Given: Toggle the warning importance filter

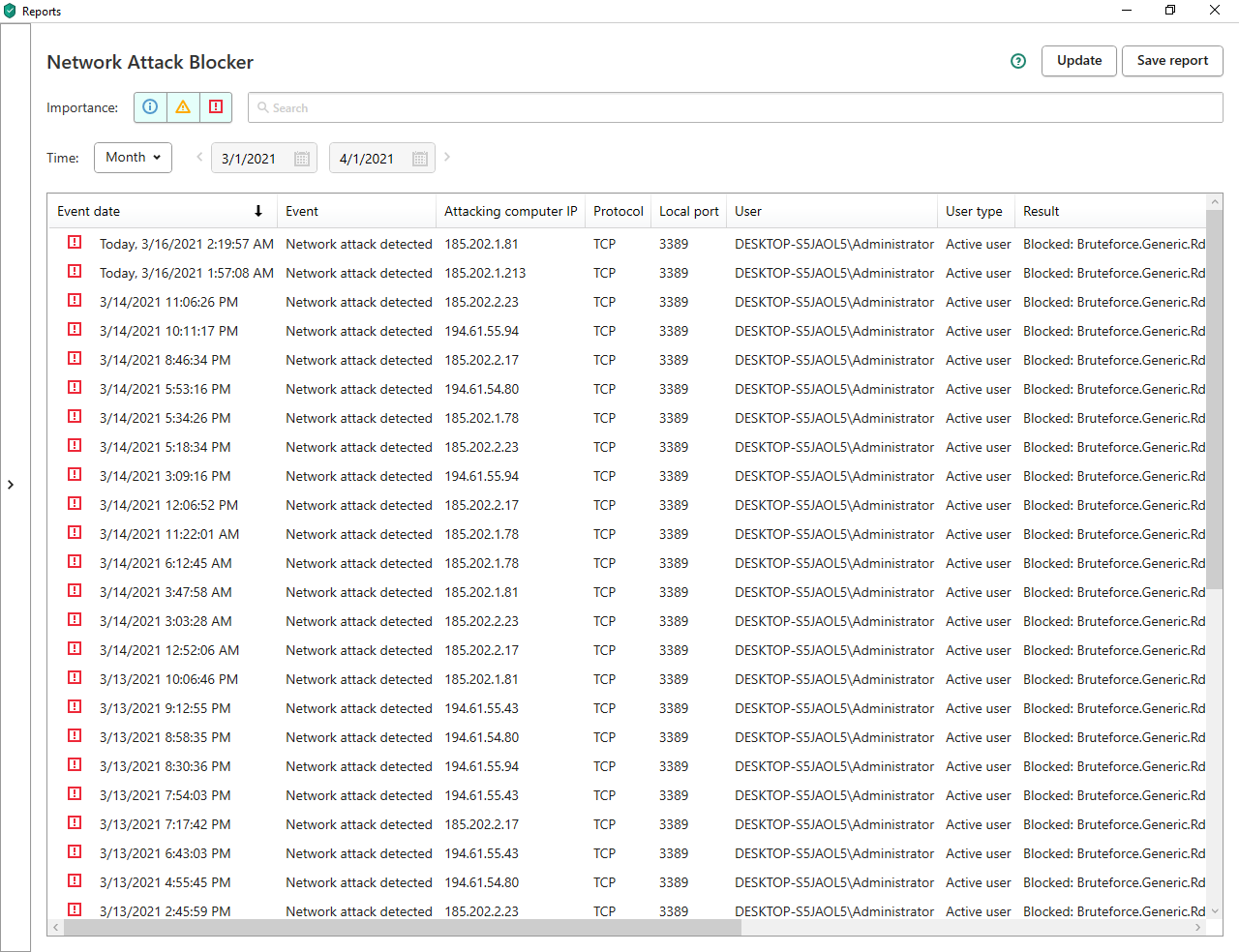Looking at the screenshot, I should point(183,107).
